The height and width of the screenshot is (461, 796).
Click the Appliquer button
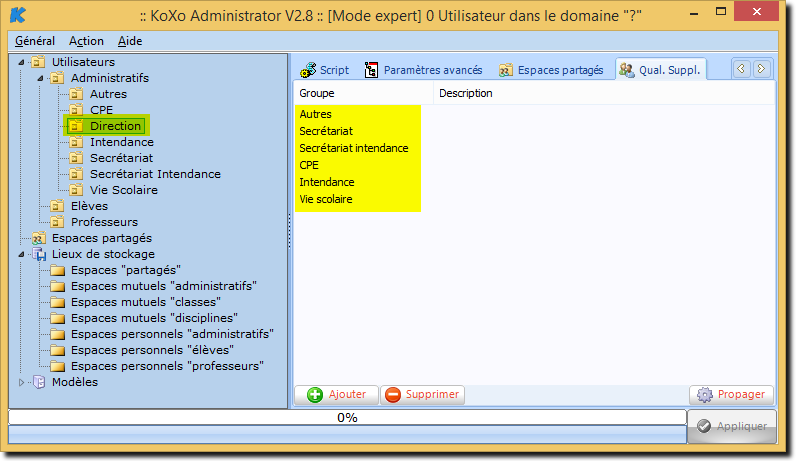coord(732,426)
